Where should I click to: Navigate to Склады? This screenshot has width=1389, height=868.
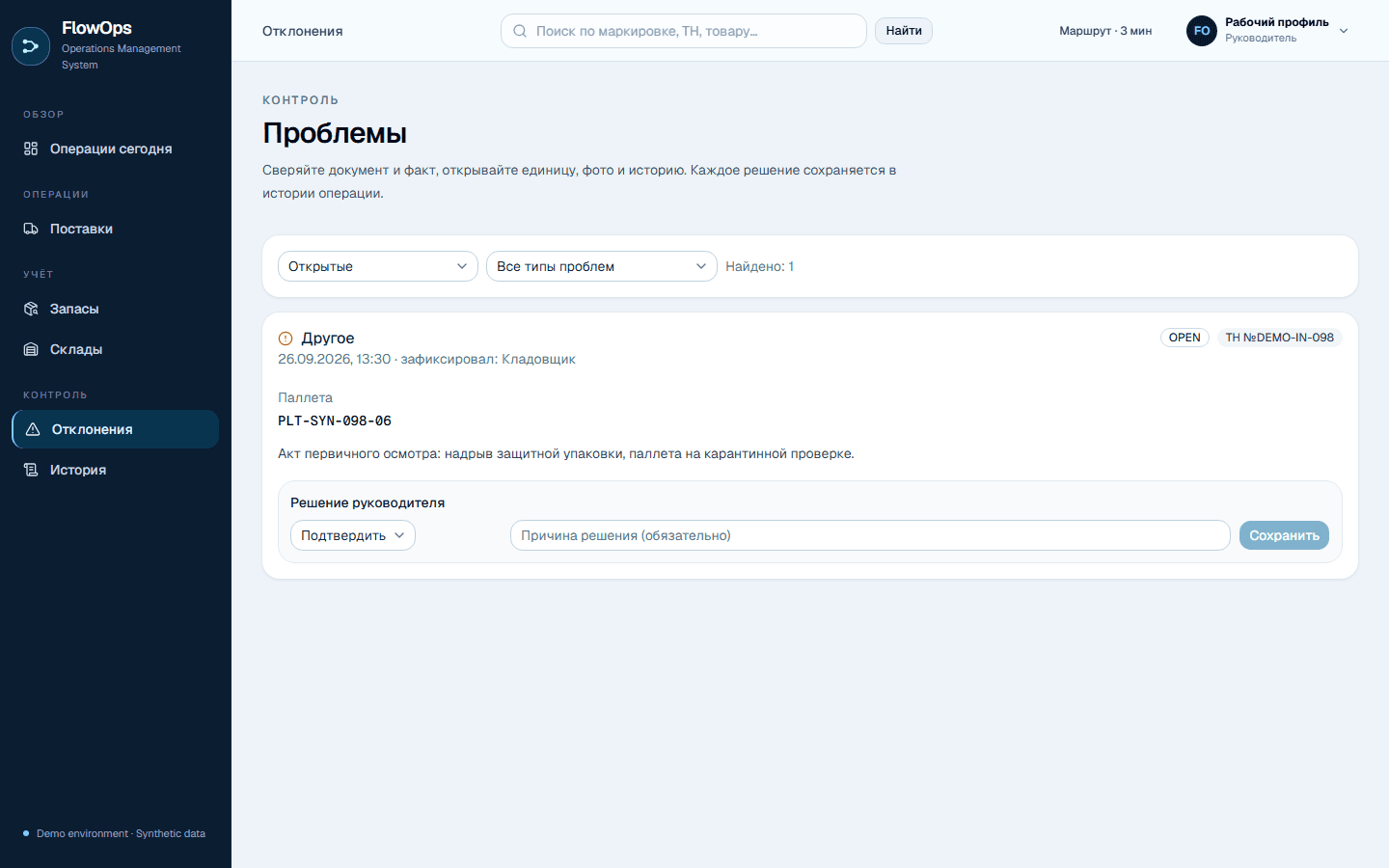coord(116,349)
